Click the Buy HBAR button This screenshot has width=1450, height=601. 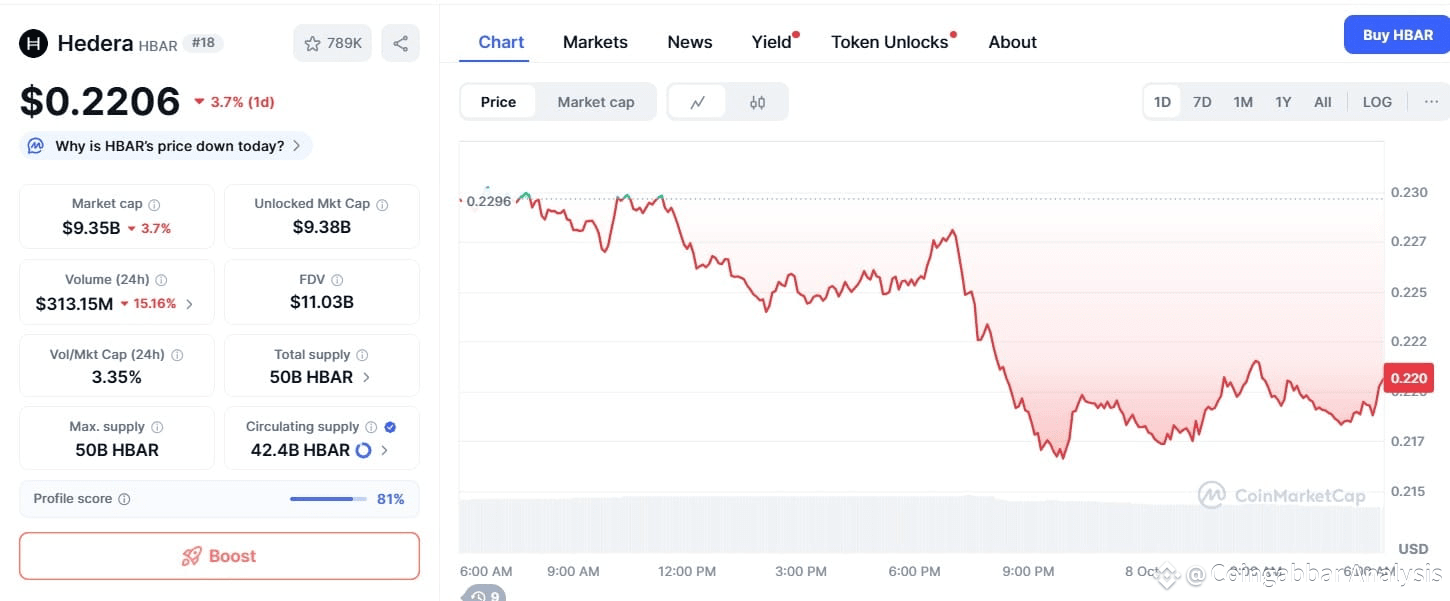pos(1397,35)
